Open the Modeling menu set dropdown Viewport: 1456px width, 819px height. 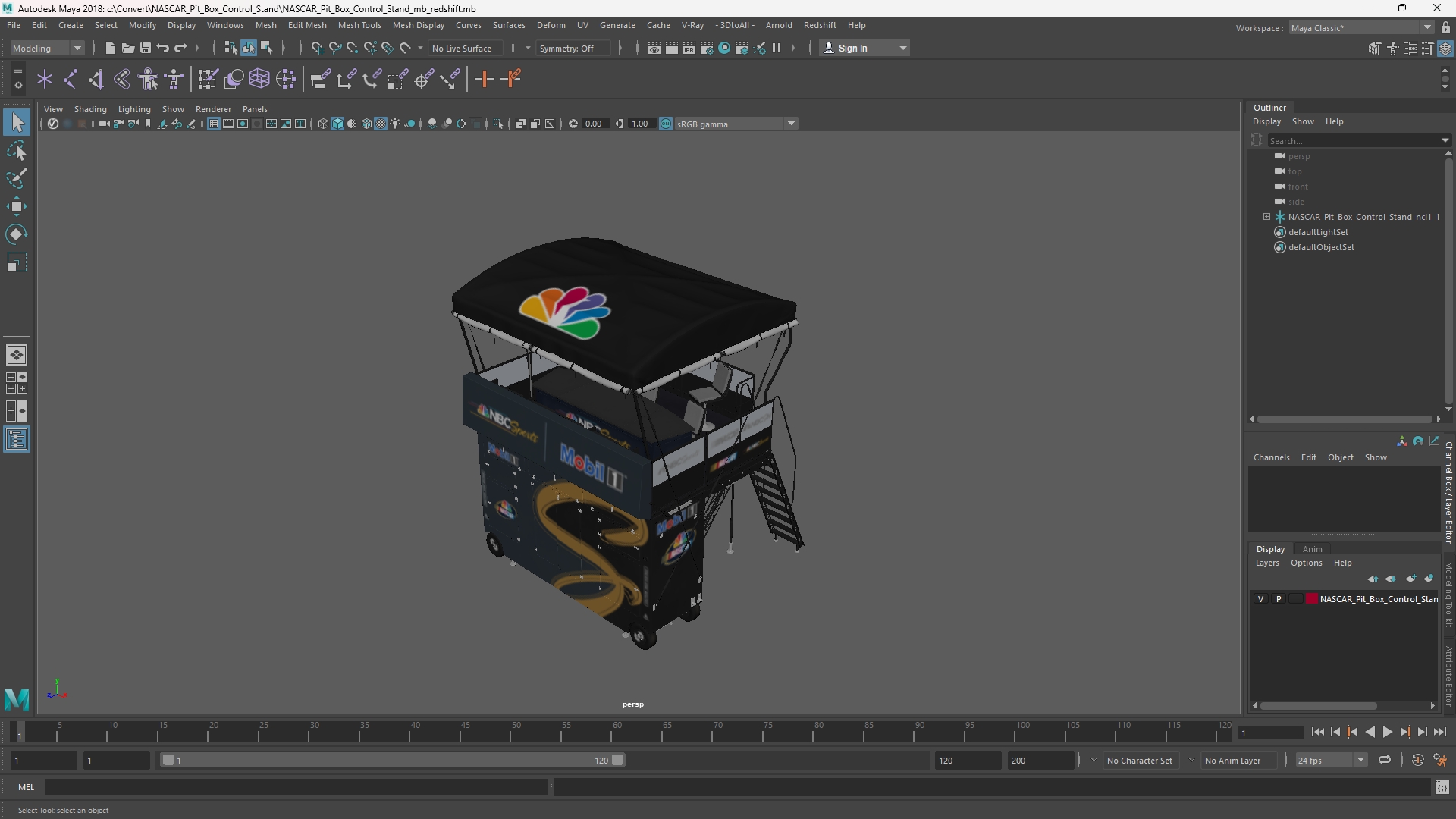[x=47, y=48]
